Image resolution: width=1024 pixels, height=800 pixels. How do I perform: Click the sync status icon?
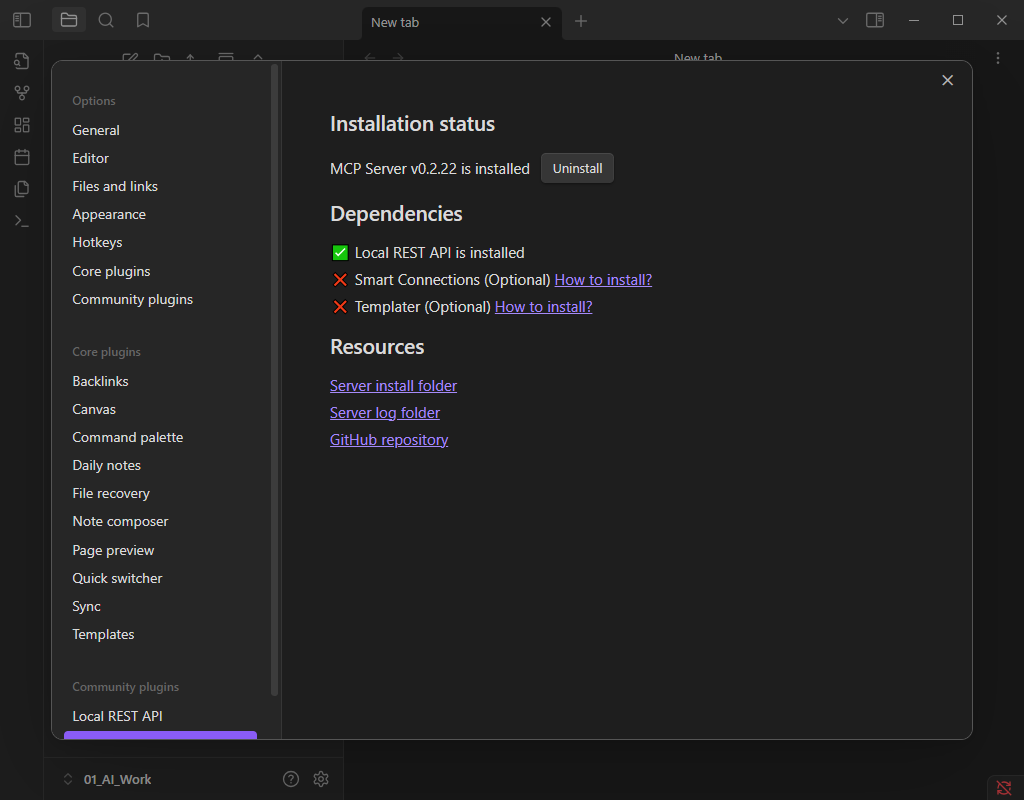click(1004, 788)
